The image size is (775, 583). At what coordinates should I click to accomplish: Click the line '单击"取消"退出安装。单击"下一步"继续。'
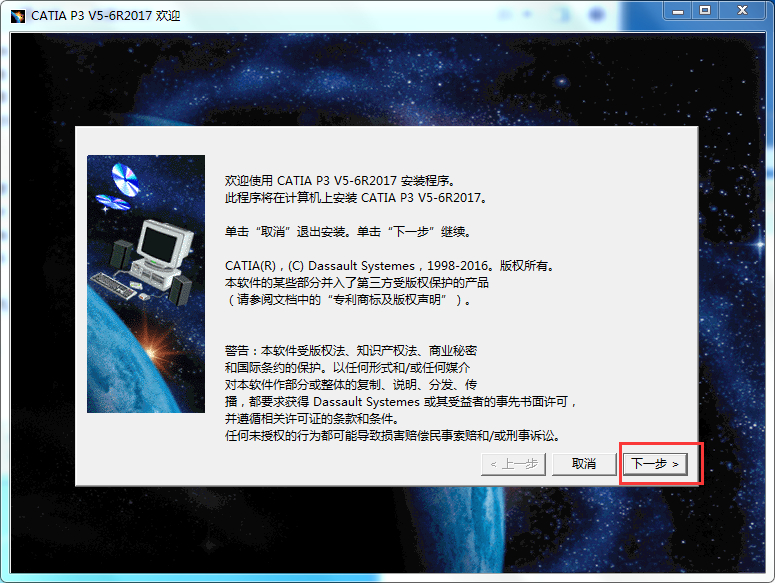[x=348, y=232]
